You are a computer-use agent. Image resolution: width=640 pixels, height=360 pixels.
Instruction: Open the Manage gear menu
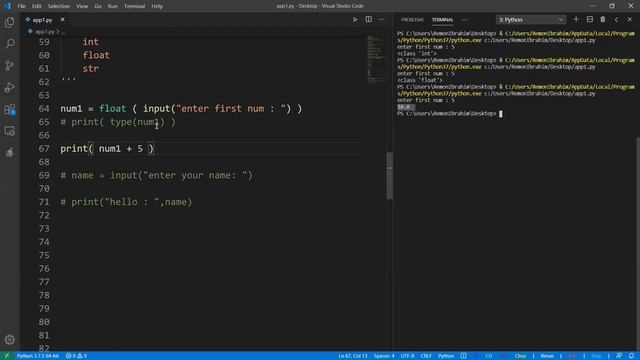pos(9,340)
